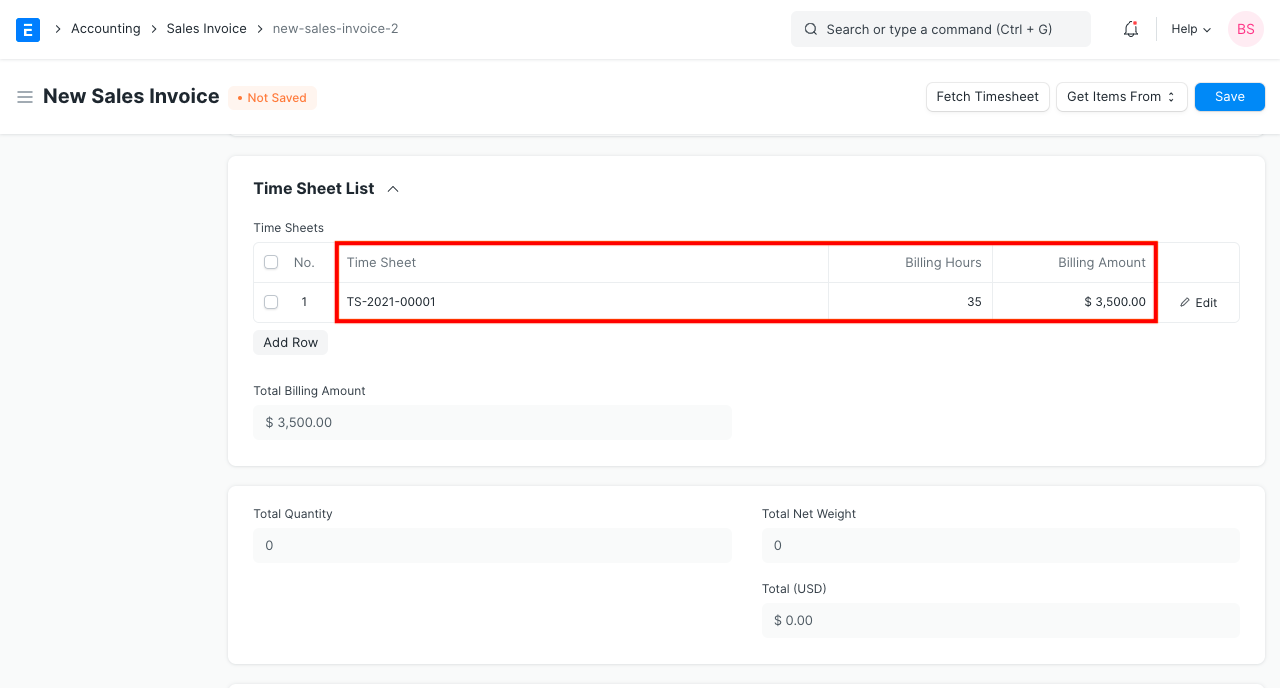Add a new row to Time Sheets
The height and width of the screenshot is (688, 1280).
[290, 342]
